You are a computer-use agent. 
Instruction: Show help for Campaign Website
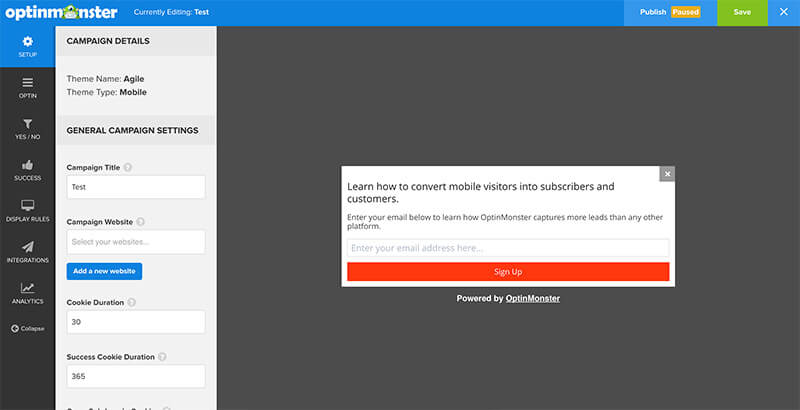pyautogui.click(x=140, y=222)
